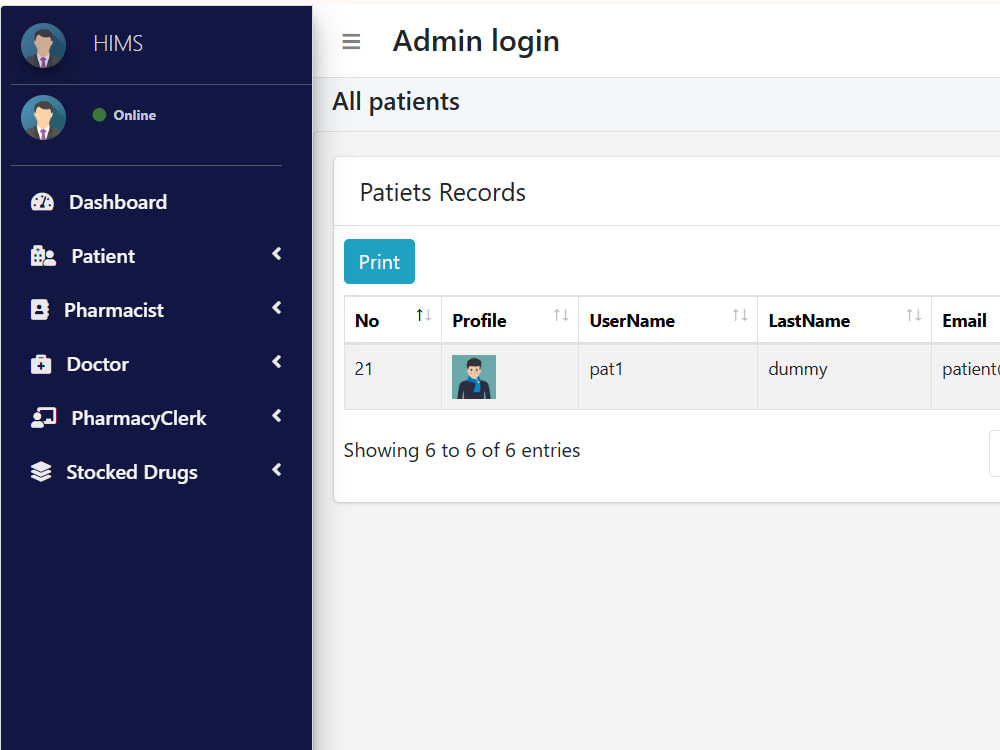This screenshot has height=750, width=1000.
Task: Click Showing 6 to 6 entries info
Action: (462, 450)
